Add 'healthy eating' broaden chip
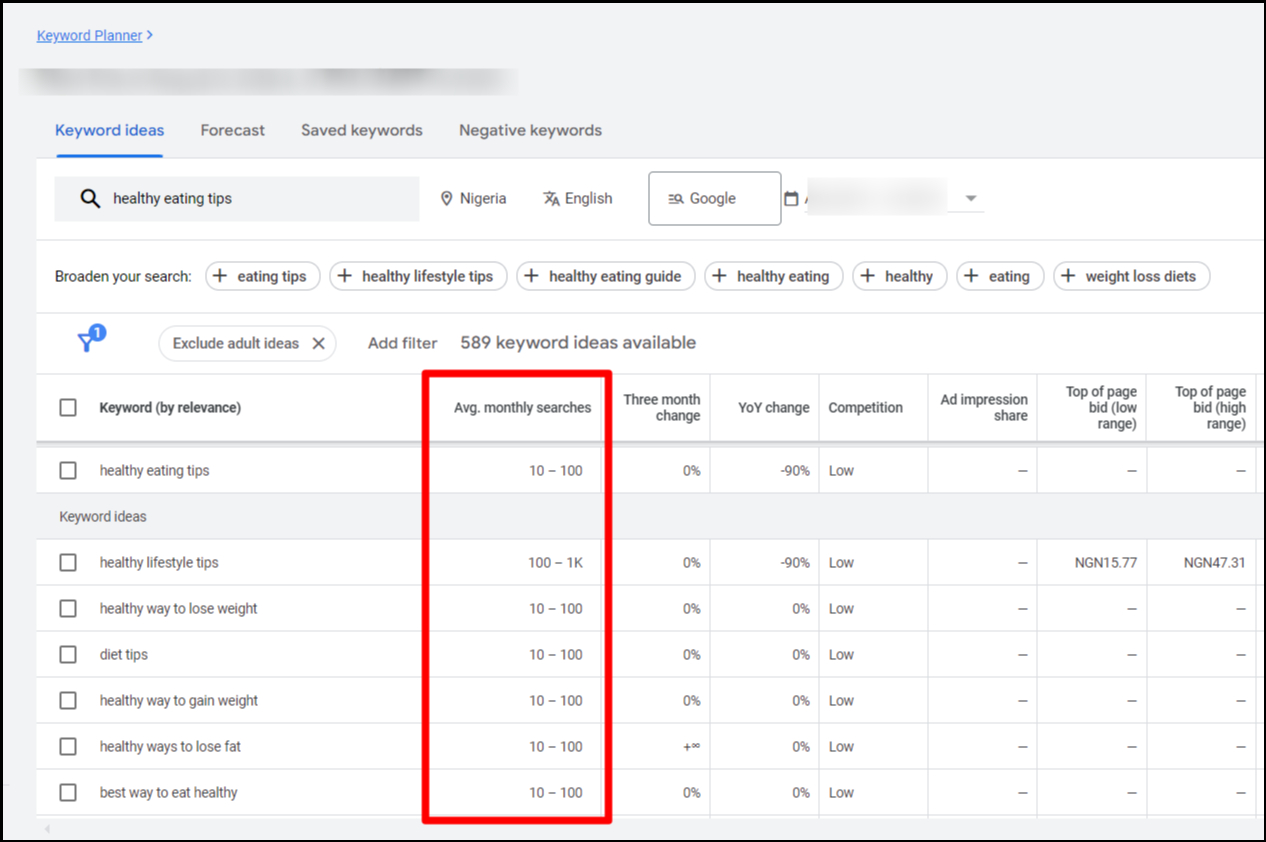The image size is (1266, 842). [x=773, y=276]
